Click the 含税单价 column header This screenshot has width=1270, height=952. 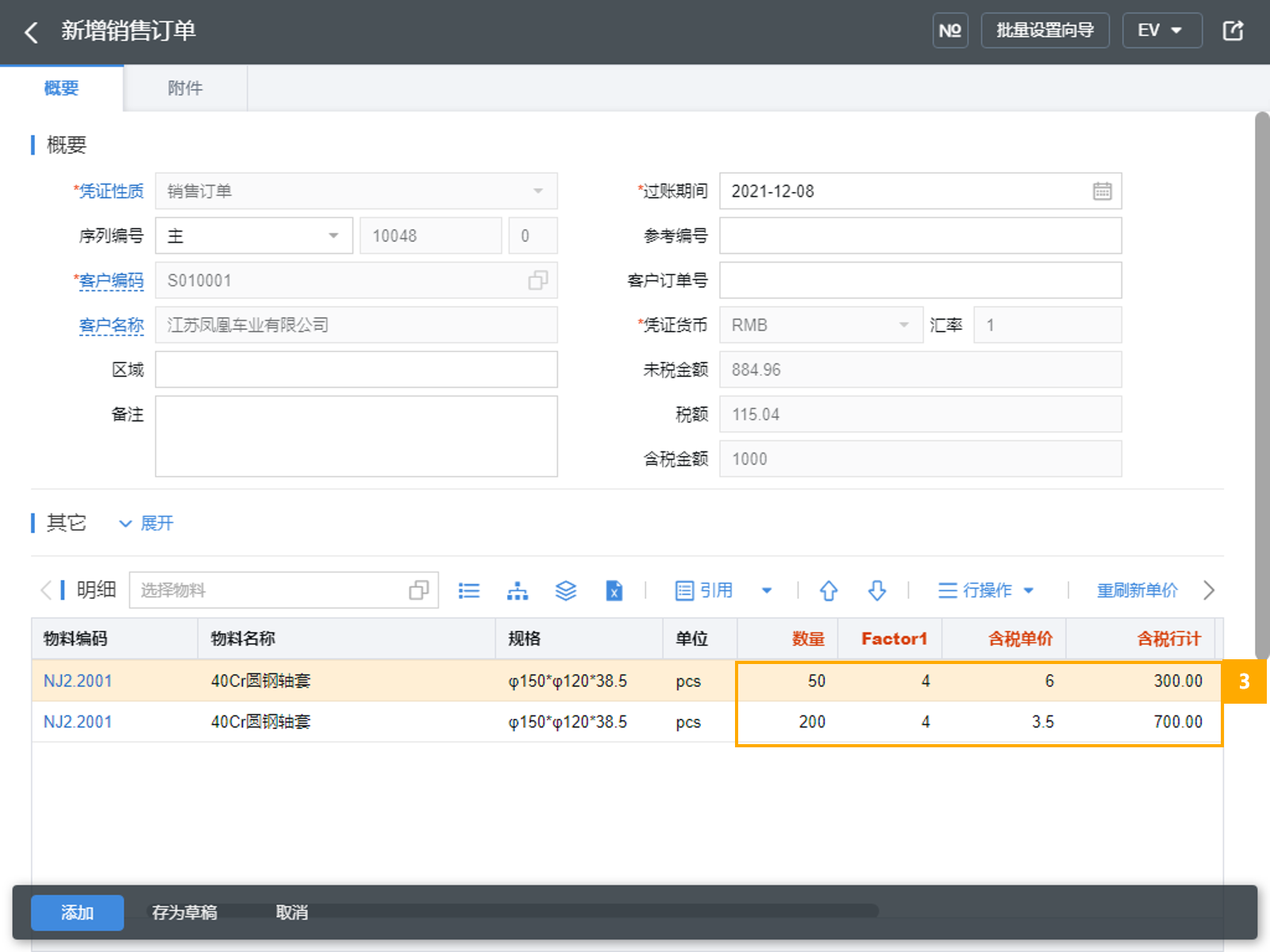(1004, 639)
